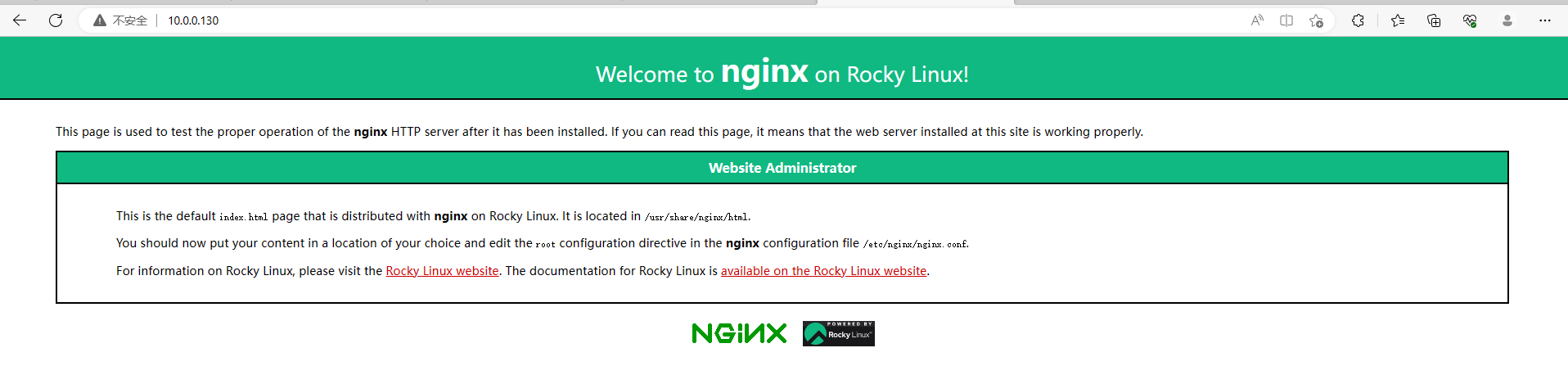Go back with the browser back arrow
Viewport: 1568px width, 375px height.
20,20
